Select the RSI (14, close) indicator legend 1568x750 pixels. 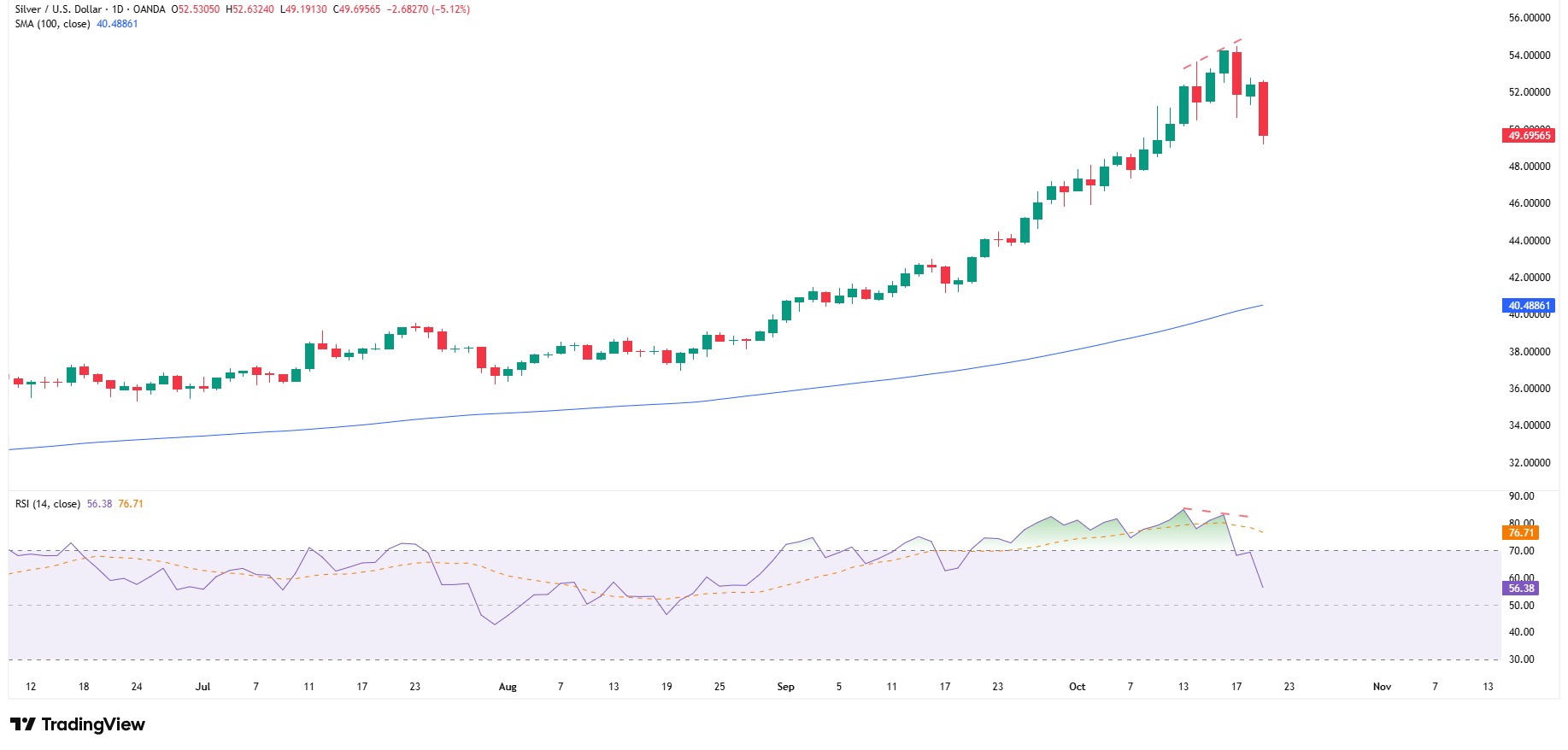pyautogui.click(x=48, y=504)
